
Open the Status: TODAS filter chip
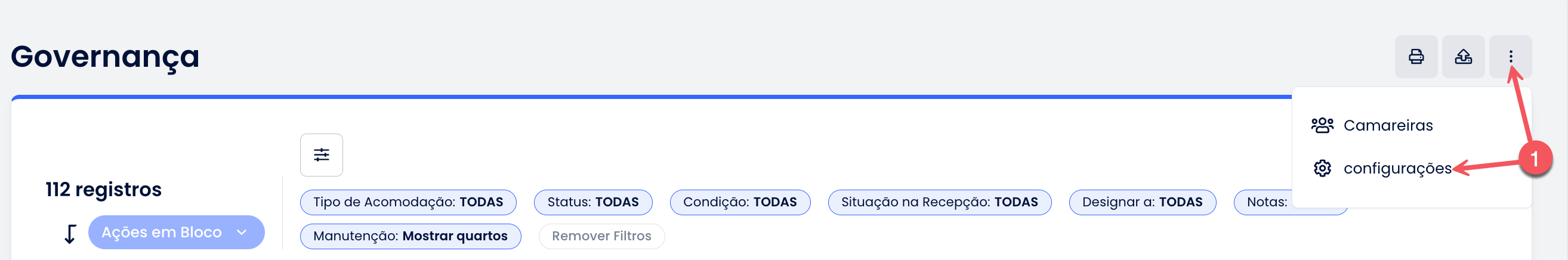592,202
